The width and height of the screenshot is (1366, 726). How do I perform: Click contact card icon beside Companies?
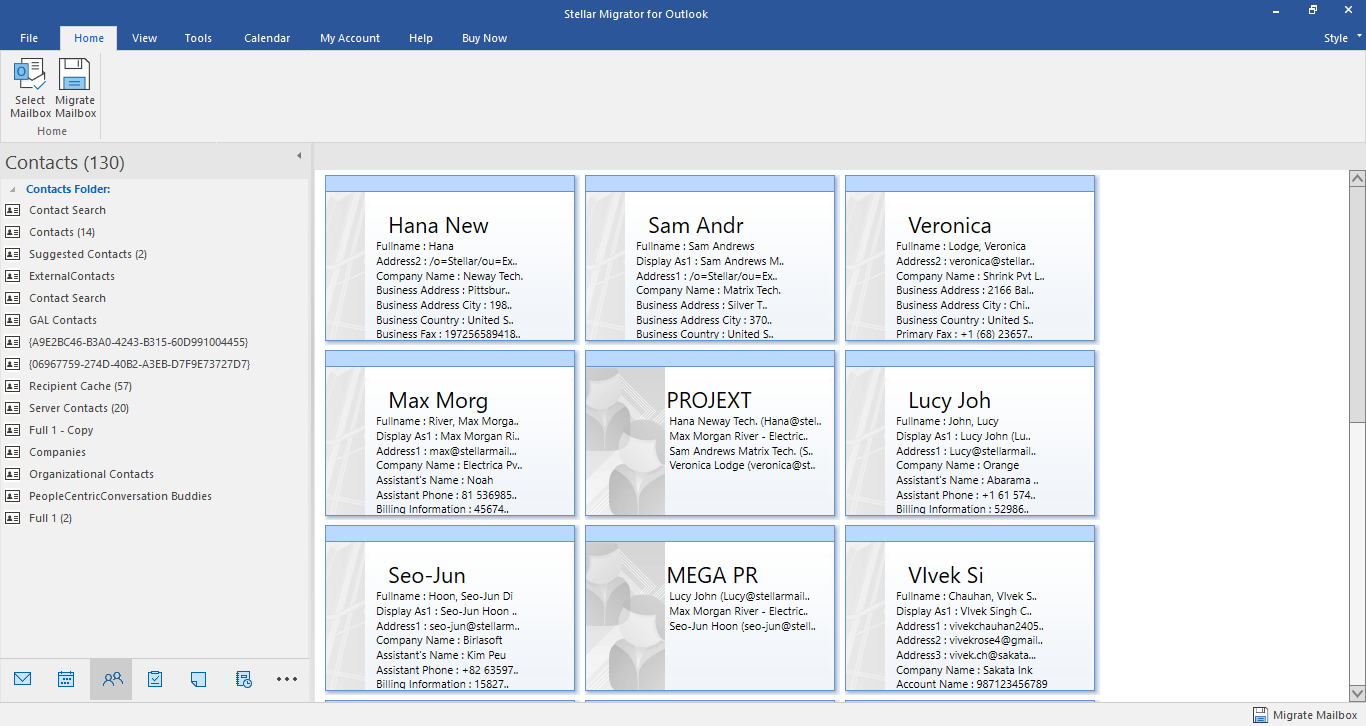click(x=13, y=452)
